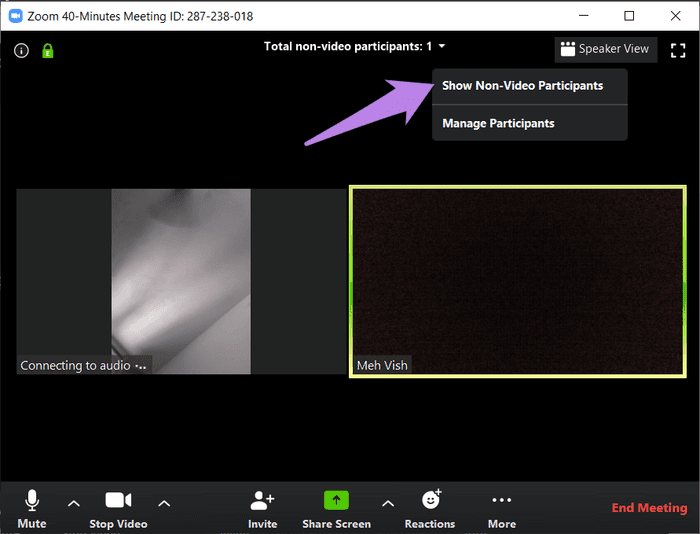The height and width of the screenshot is (534, 700).
Task: Click the Share Screen icon
Action: pos(336,500)
